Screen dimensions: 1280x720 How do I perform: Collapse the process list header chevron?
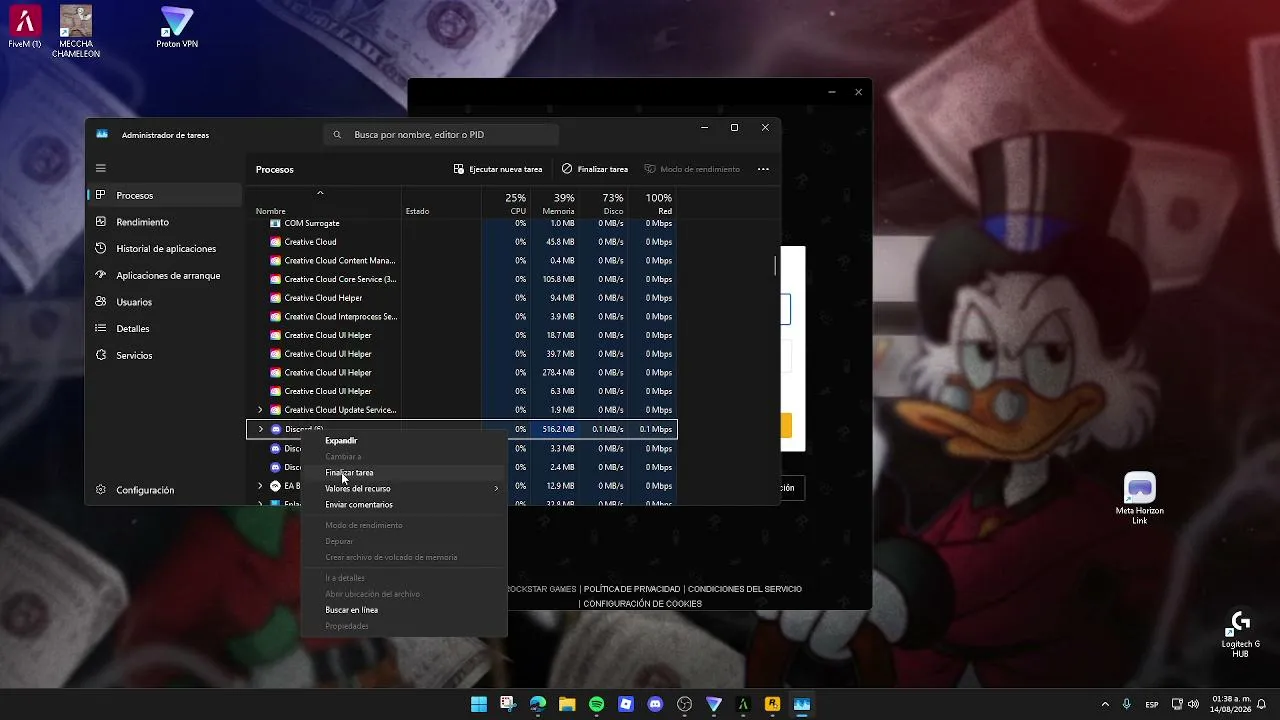pyautogui.click(x=320, y=193)
